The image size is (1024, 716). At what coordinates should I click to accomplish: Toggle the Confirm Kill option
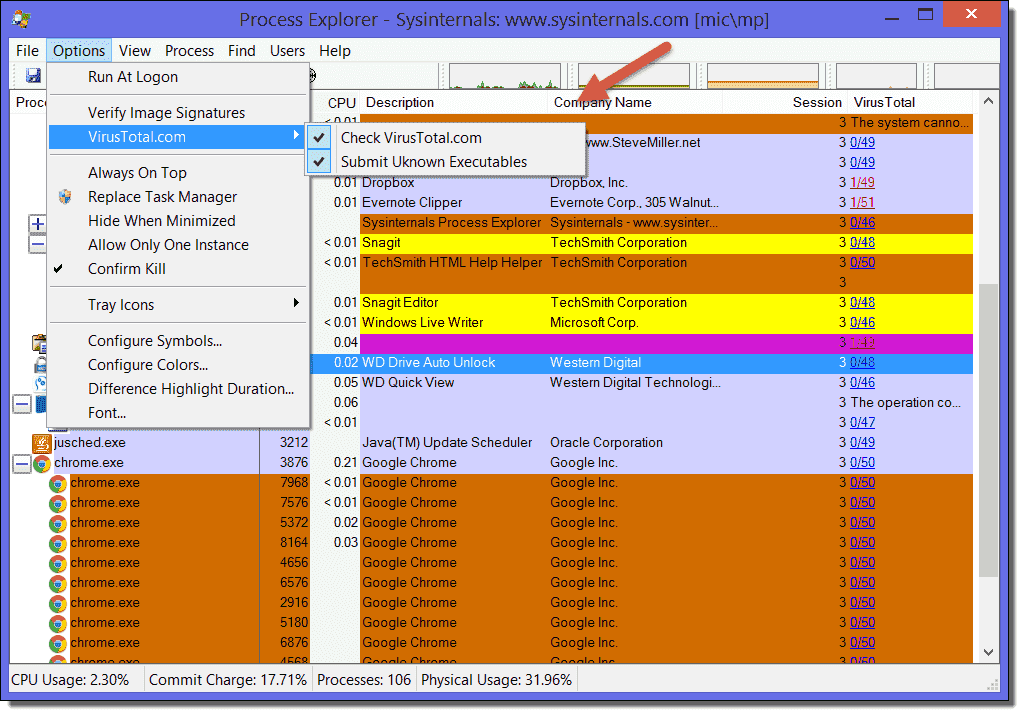pyautogui.click(x=178, y=268)
